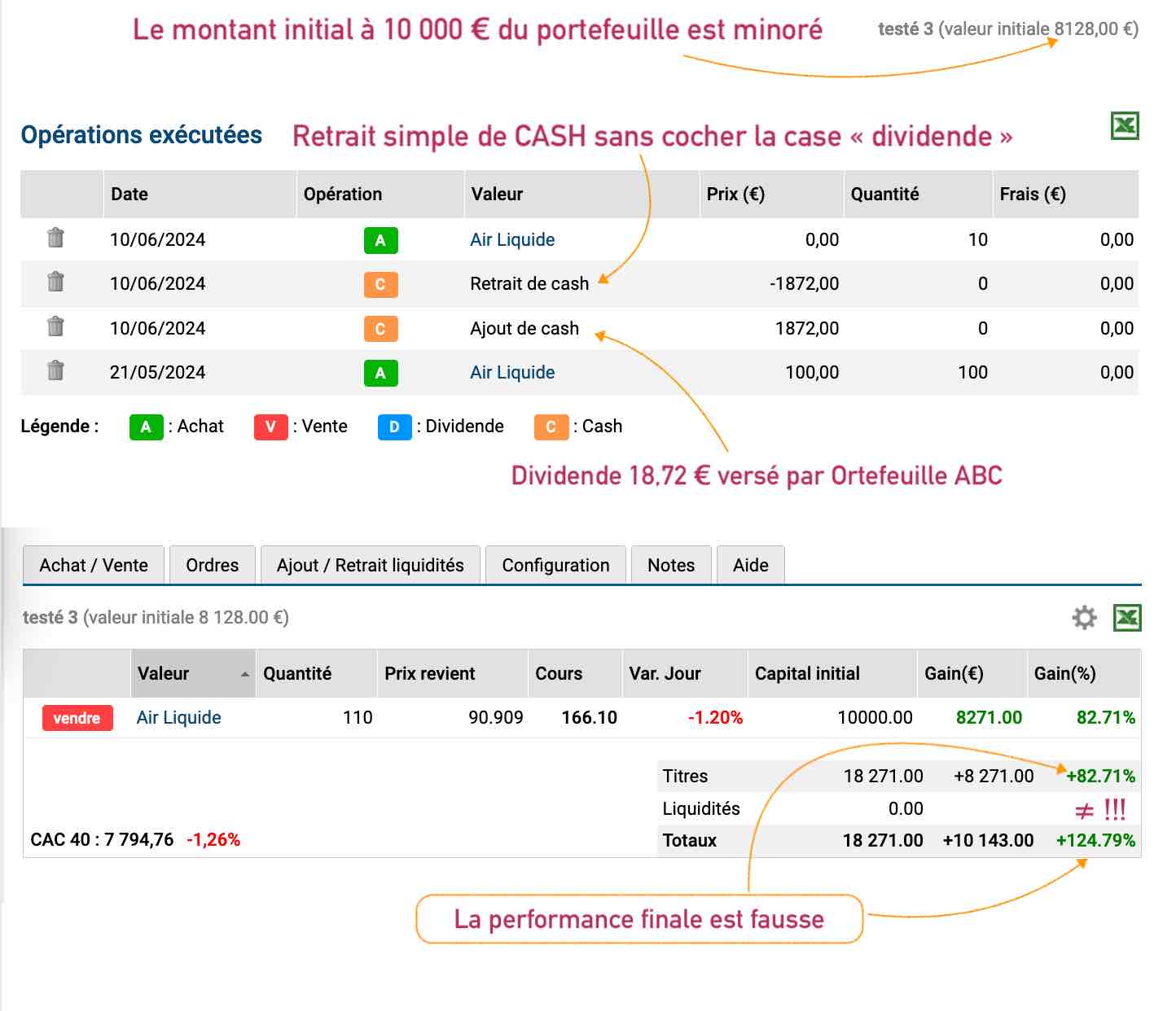Open Air Liquide link in portfolio table
The width and height of the screenshot is (1176, 1011).
pyautogui.click(x=178, y=717)
